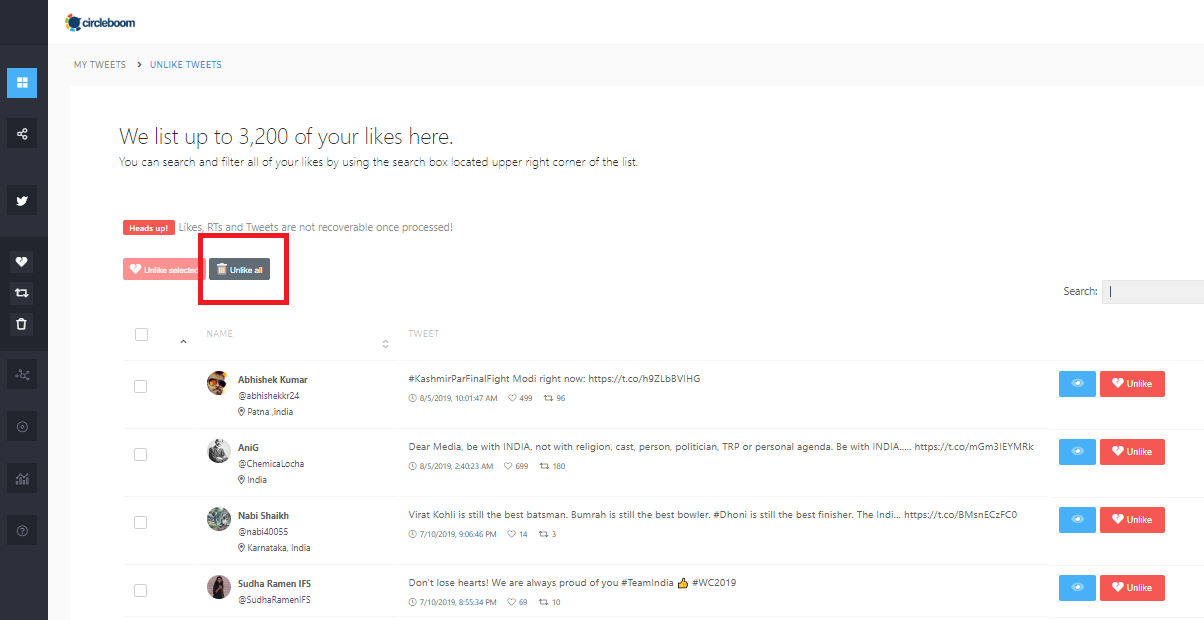Click Nabi Shaikh's profile avatar
This screenshot has height=620, width=1204.
pos(219,519)
